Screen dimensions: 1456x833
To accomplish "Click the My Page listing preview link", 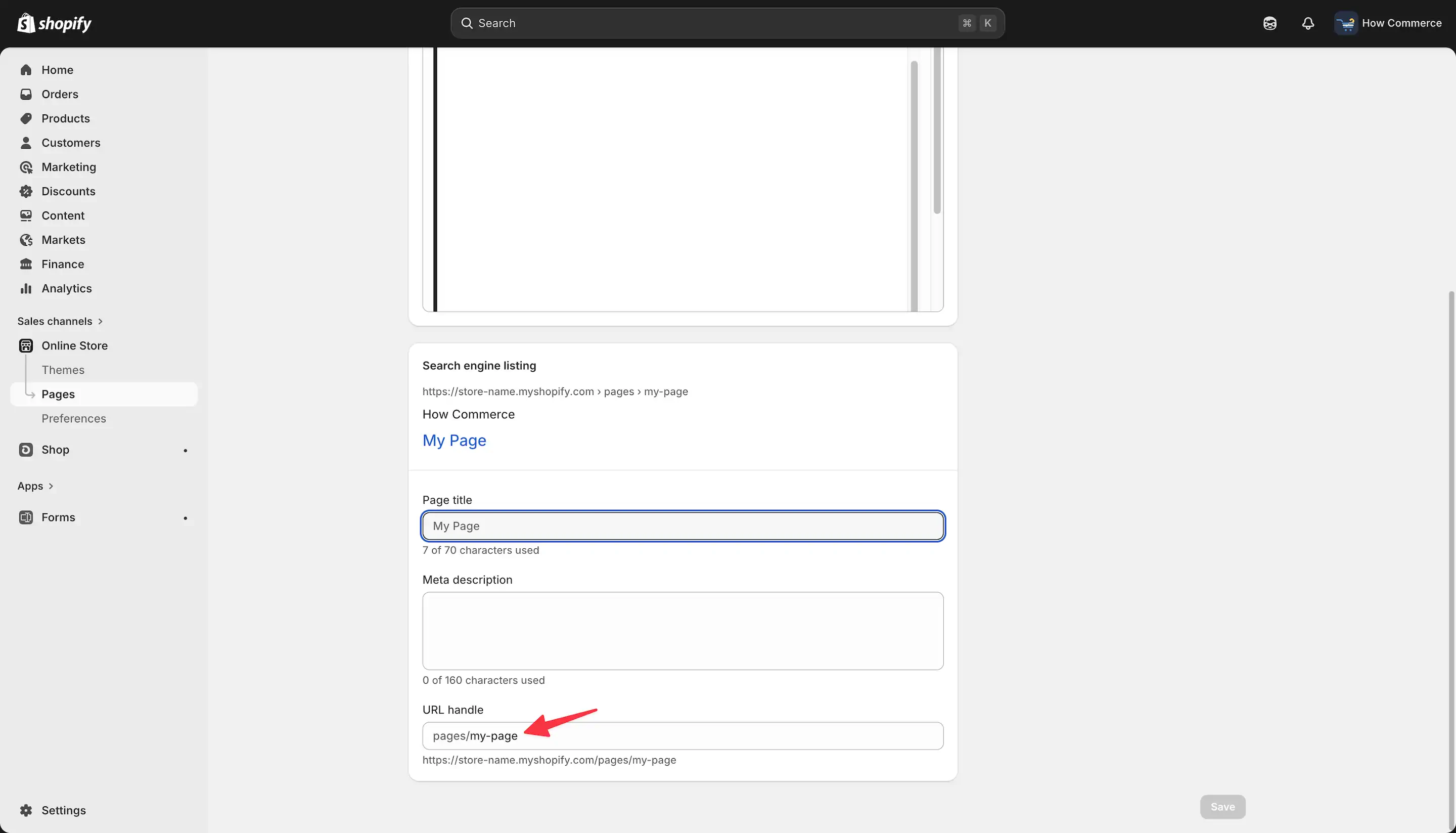I will [454, 441].
